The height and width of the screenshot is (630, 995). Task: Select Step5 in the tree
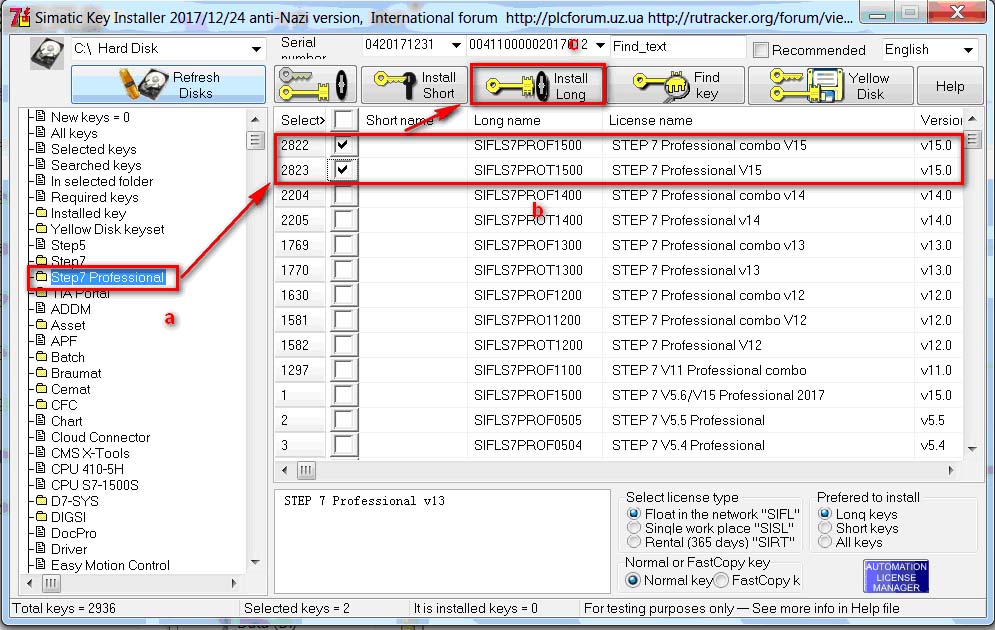68,245
